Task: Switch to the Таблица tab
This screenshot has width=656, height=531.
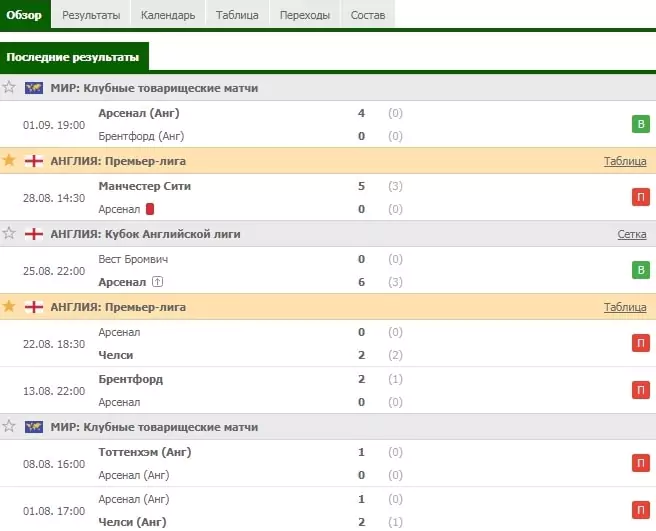Action: 237,15
